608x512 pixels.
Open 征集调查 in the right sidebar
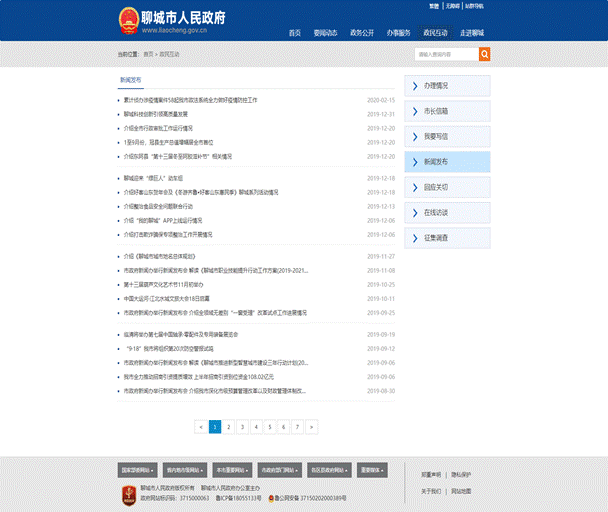[x=447, y=238]
